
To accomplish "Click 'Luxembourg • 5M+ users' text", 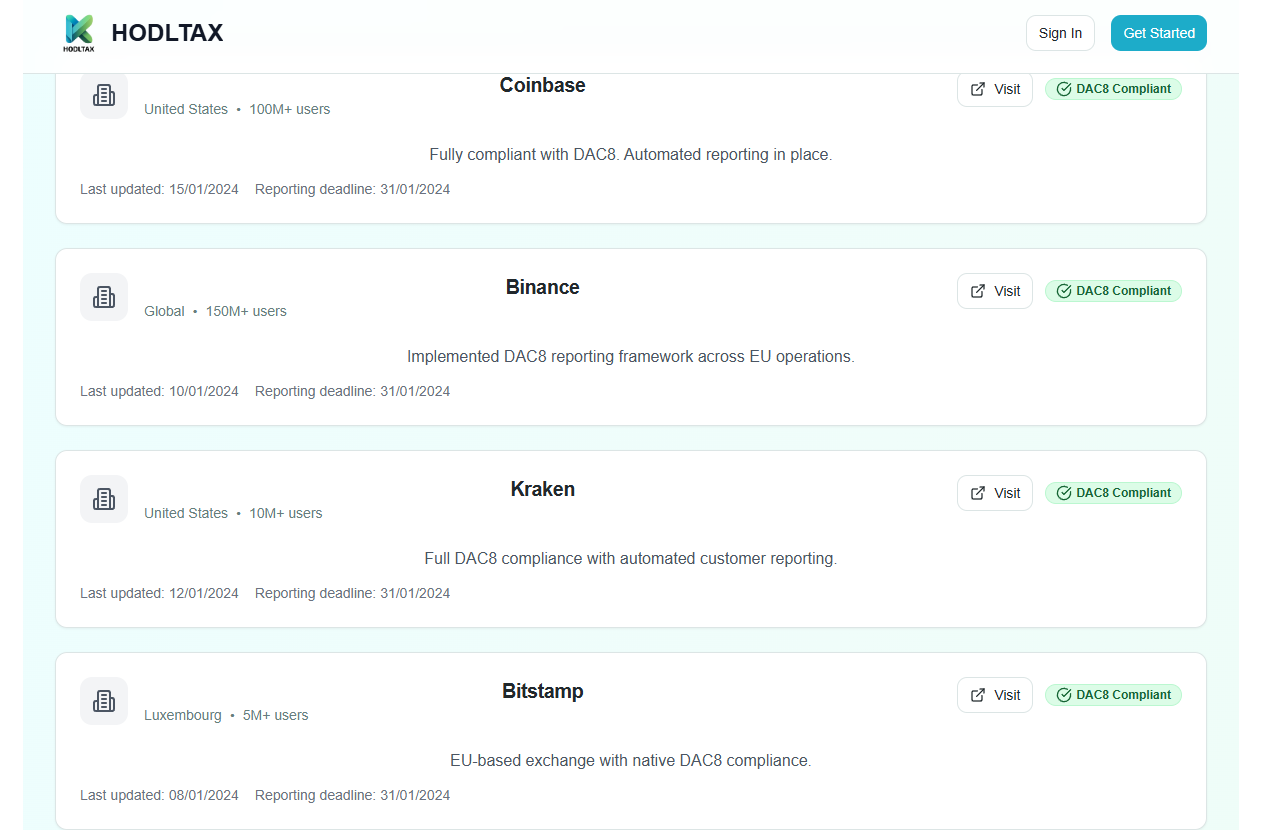I will [226, 715].
